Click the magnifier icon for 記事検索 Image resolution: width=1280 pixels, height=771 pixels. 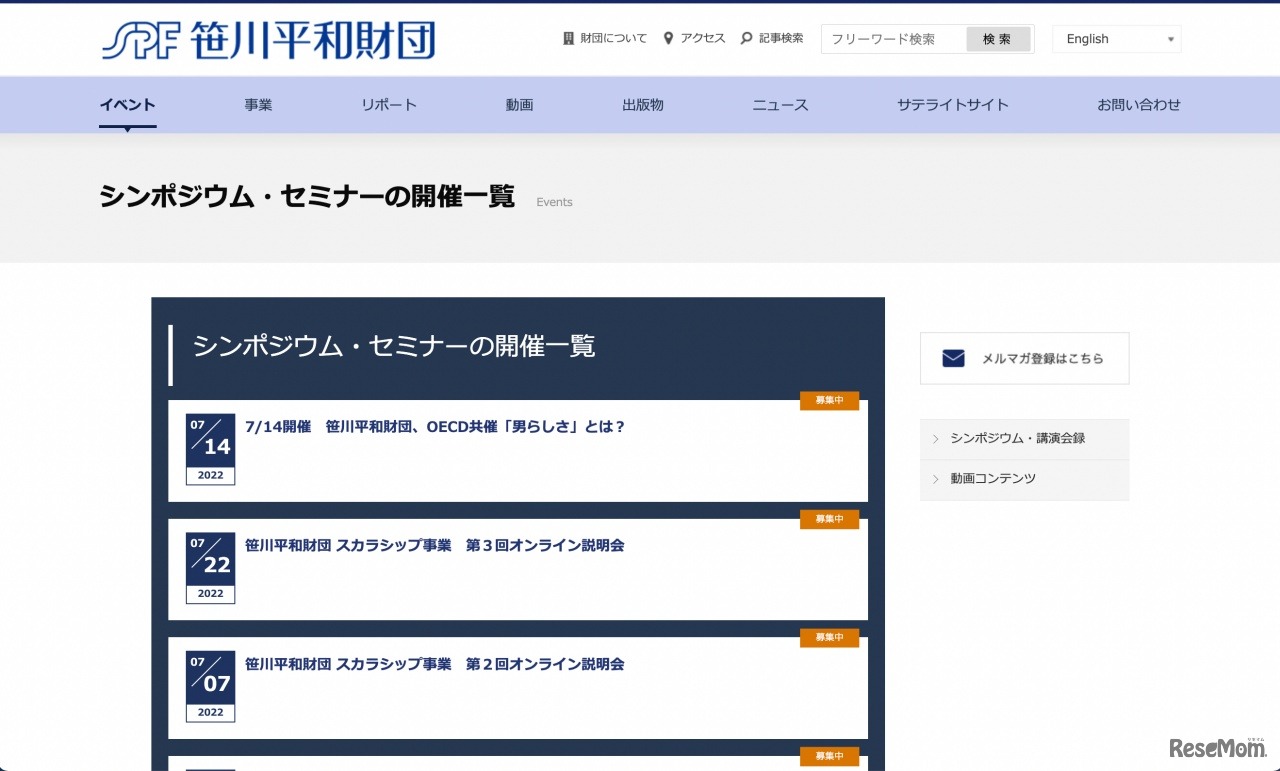tap(746, 39)
